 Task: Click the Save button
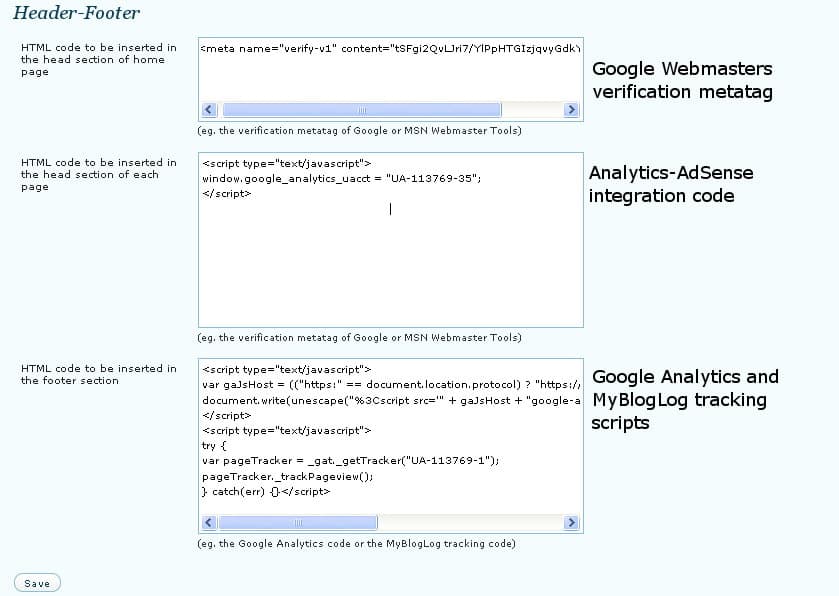pyautogui.click(x=37, y=583)
